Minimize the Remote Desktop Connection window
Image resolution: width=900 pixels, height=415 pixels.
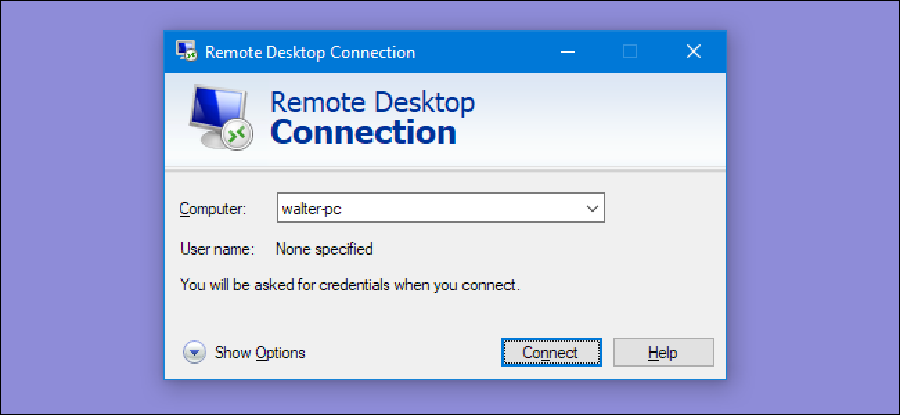click(x=566, y=51)
